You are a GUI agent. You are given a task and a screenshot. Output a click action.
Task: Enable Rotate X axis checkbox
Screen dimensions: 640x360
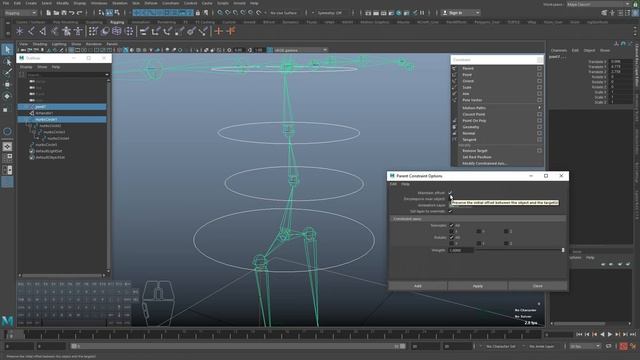point(451,244)
